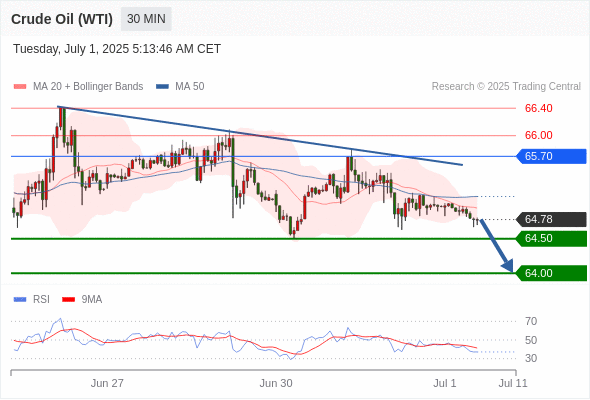
Task: Click the RSI legend swatch
Action: tap(20, 300)
